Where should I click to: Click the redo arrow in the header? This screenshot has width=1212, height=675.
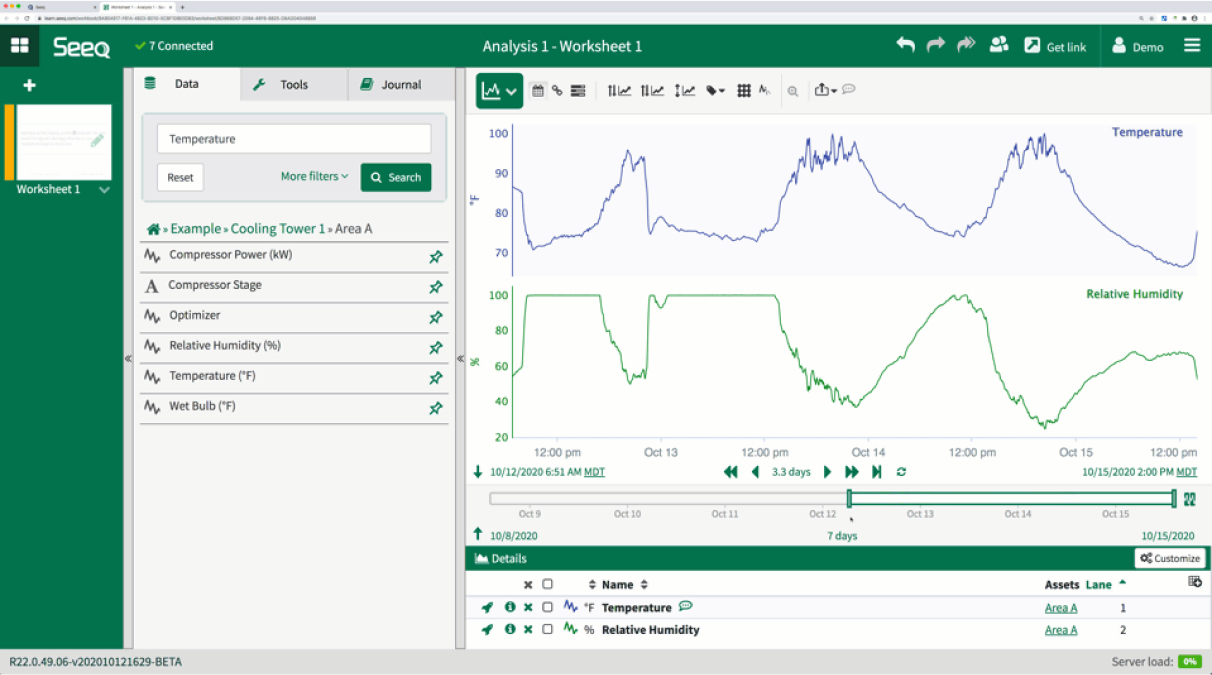tap(935, 45)
